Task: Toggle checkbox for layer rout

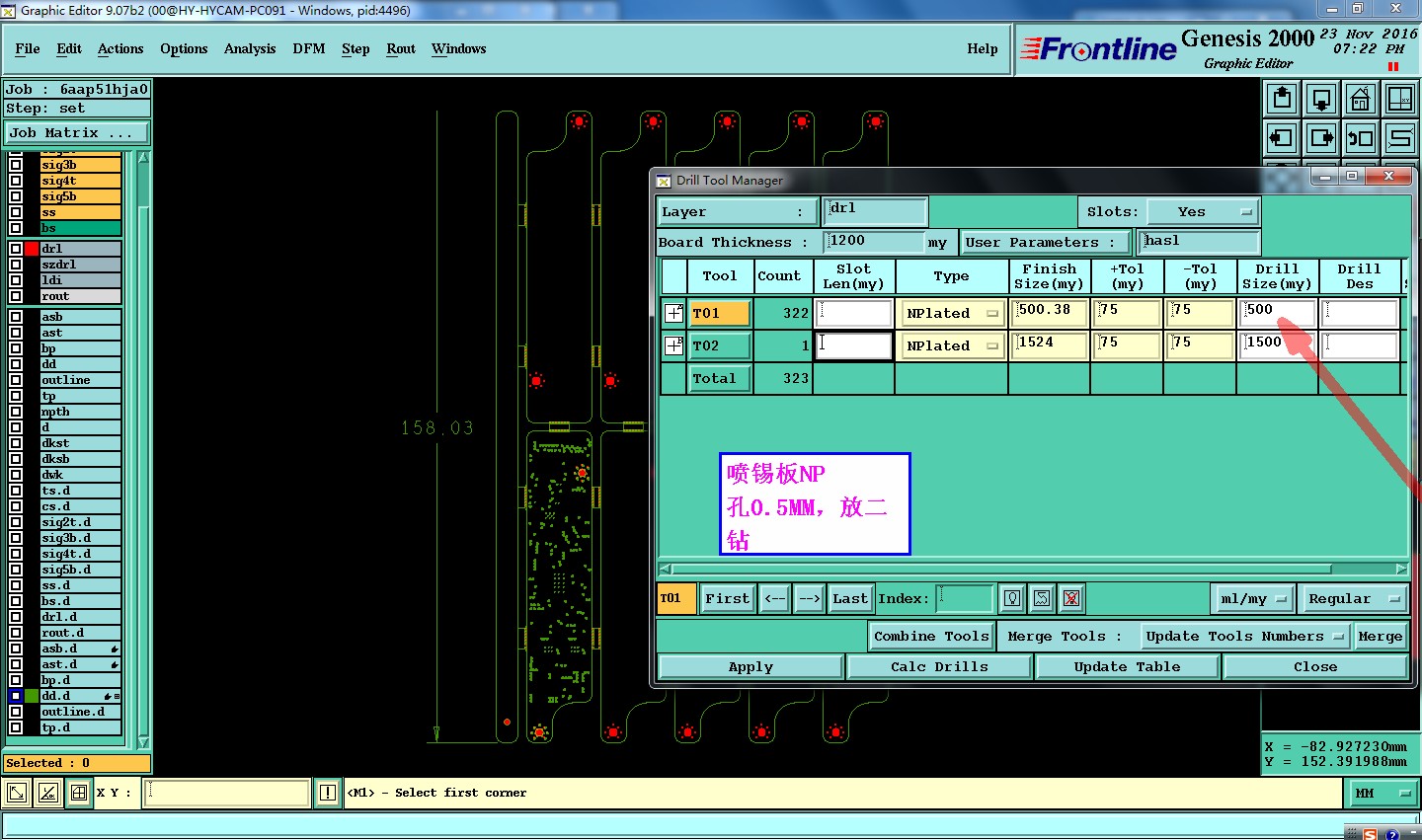Action: (16, 296)
